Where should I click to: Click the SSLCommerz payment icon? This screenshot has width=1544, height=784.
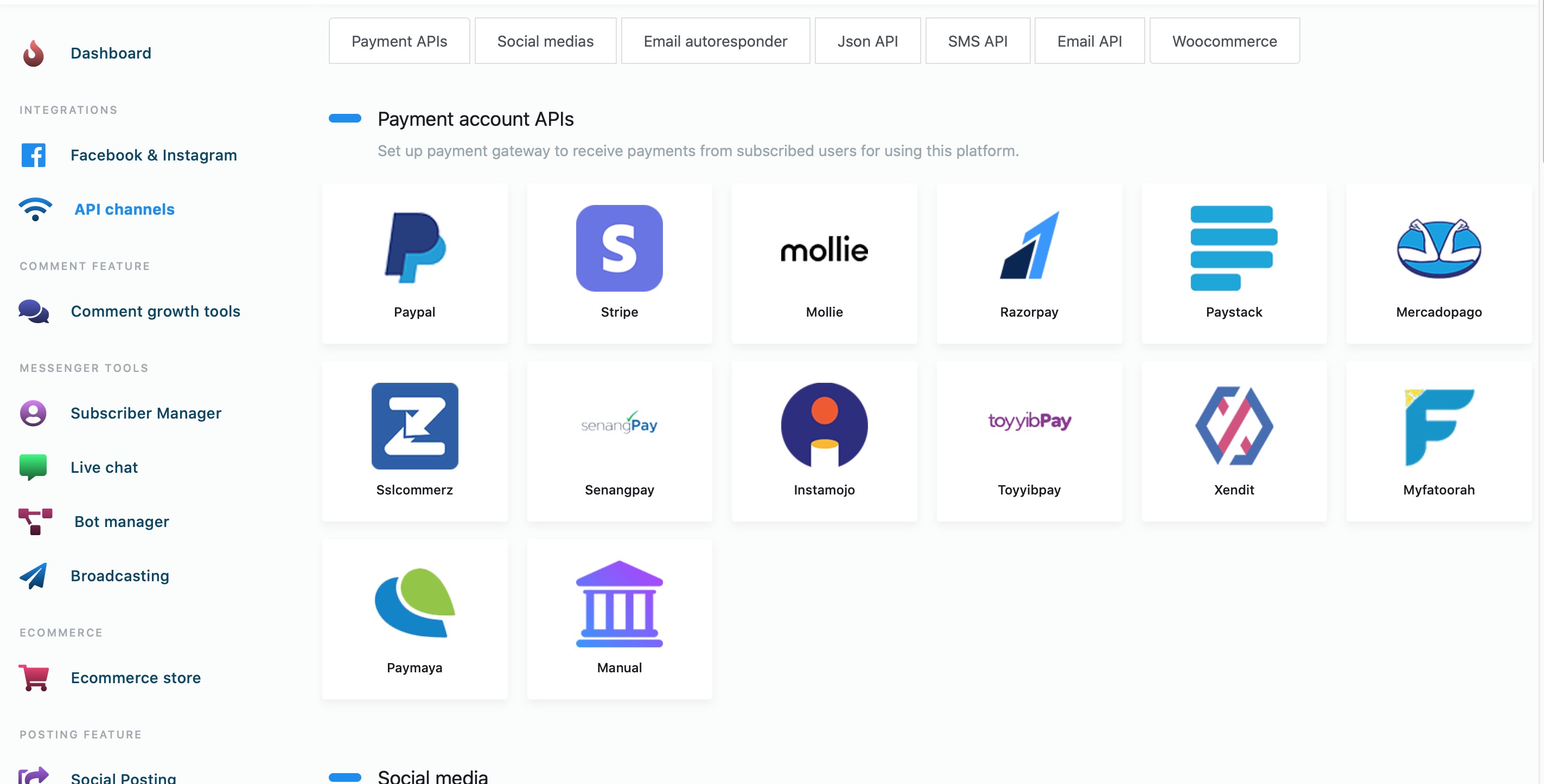point(415,425)
